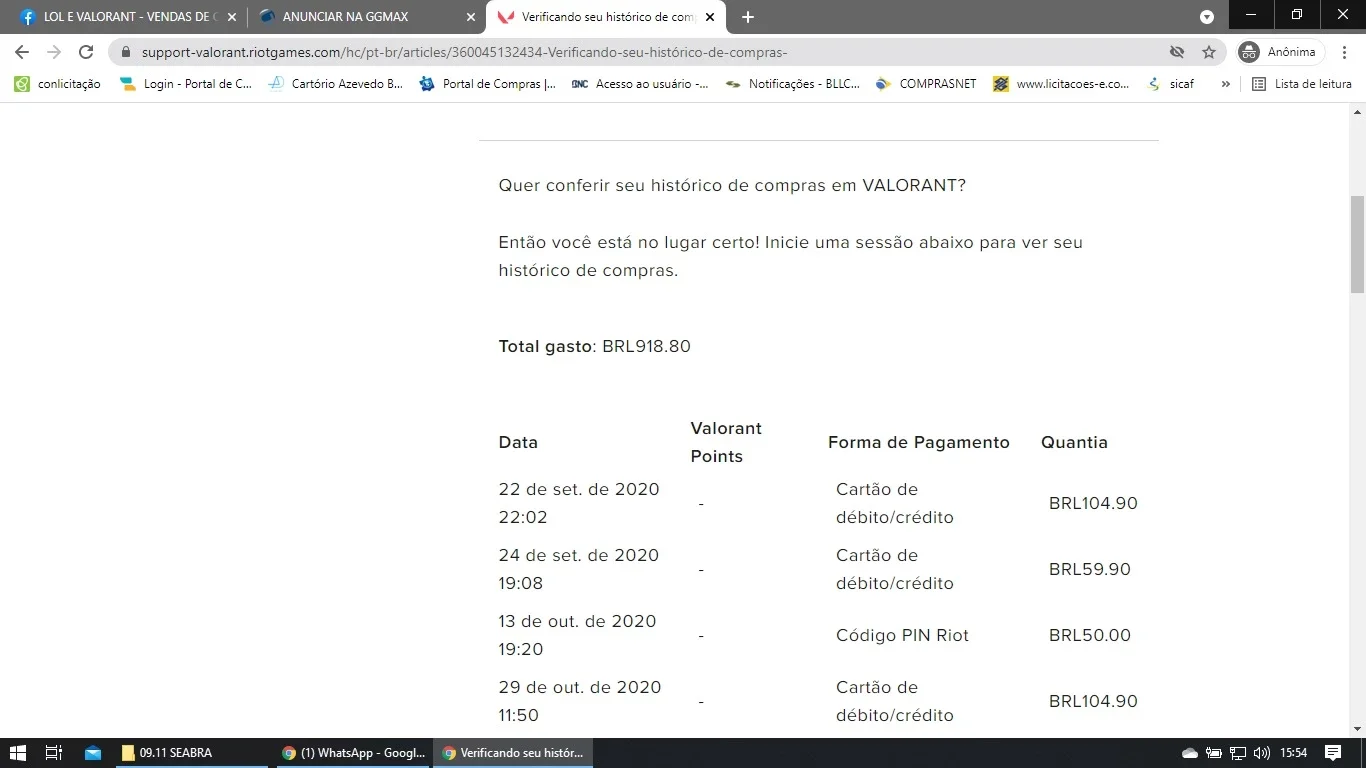Viewport: 1366px width, 768px height.
Task: Go back to the previous page
Action: pyautogui.click(x=22, y=52)
